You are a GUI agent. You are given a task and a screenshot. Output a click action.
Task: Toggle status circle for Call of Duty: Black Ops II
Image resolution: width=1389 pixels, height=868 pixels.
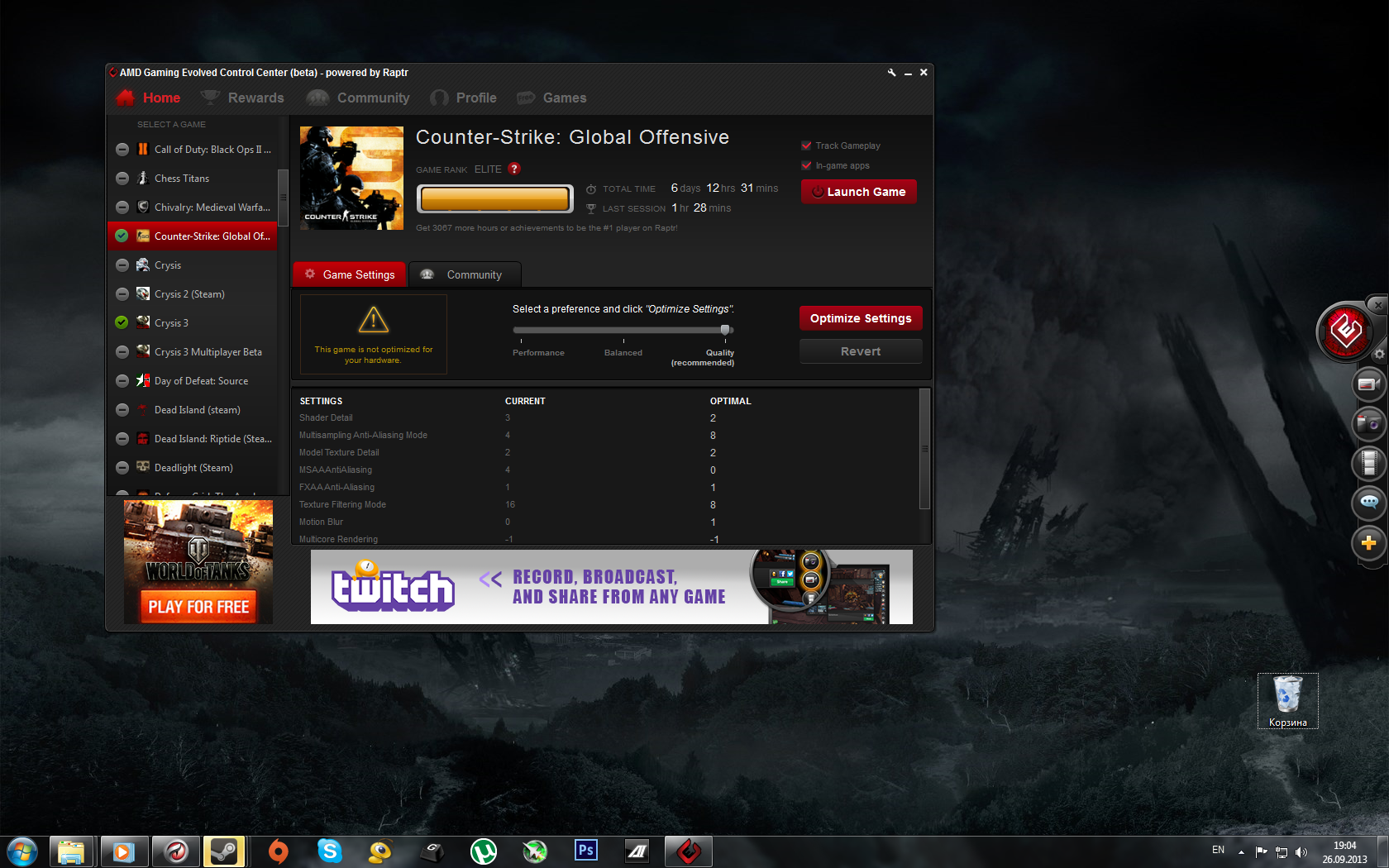[122, 150]
